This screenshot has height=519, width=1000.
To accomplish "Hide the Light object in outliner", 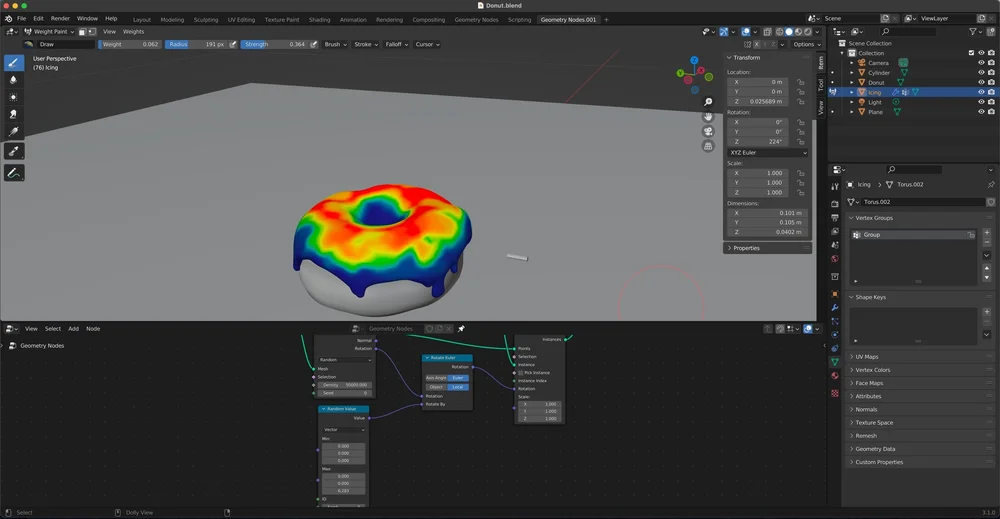I will click(x=982, y=102).
